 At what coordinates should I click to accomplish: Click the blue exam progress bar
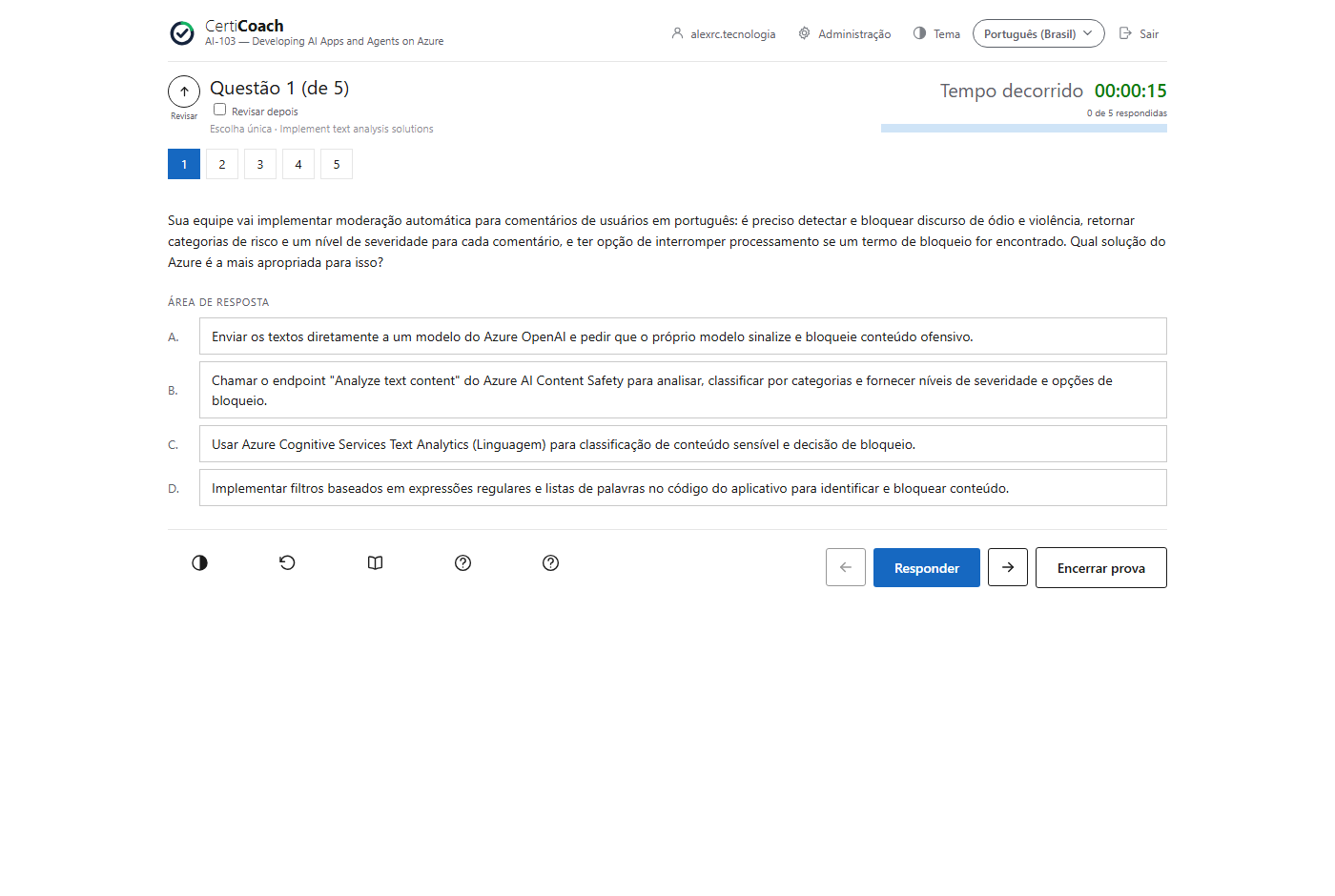pyautogui.click(x=1024, y=128)
